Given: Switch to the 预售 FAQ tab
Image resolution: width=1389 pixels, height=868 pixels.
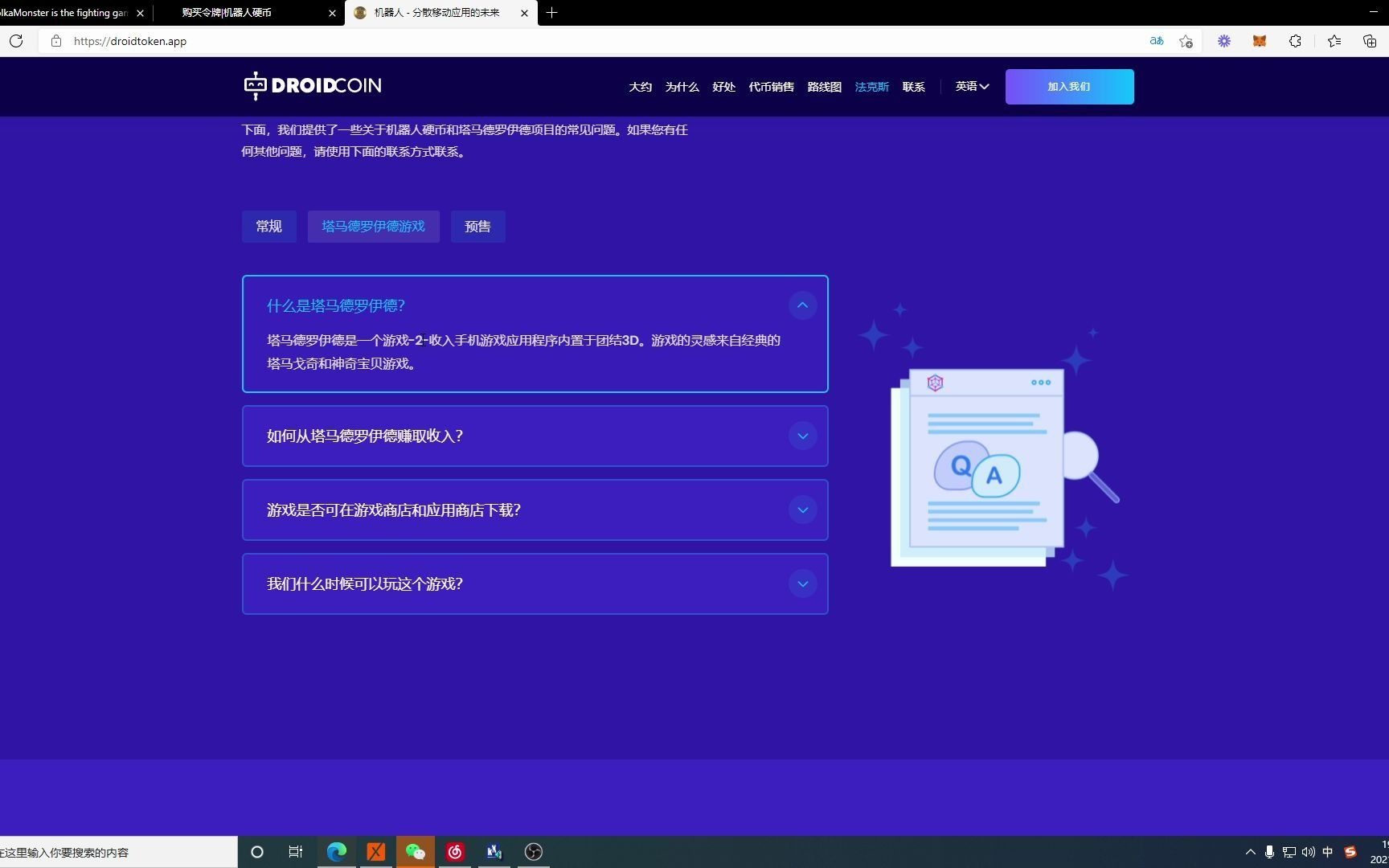Looking at the screenshot, I should pos(478,227).
